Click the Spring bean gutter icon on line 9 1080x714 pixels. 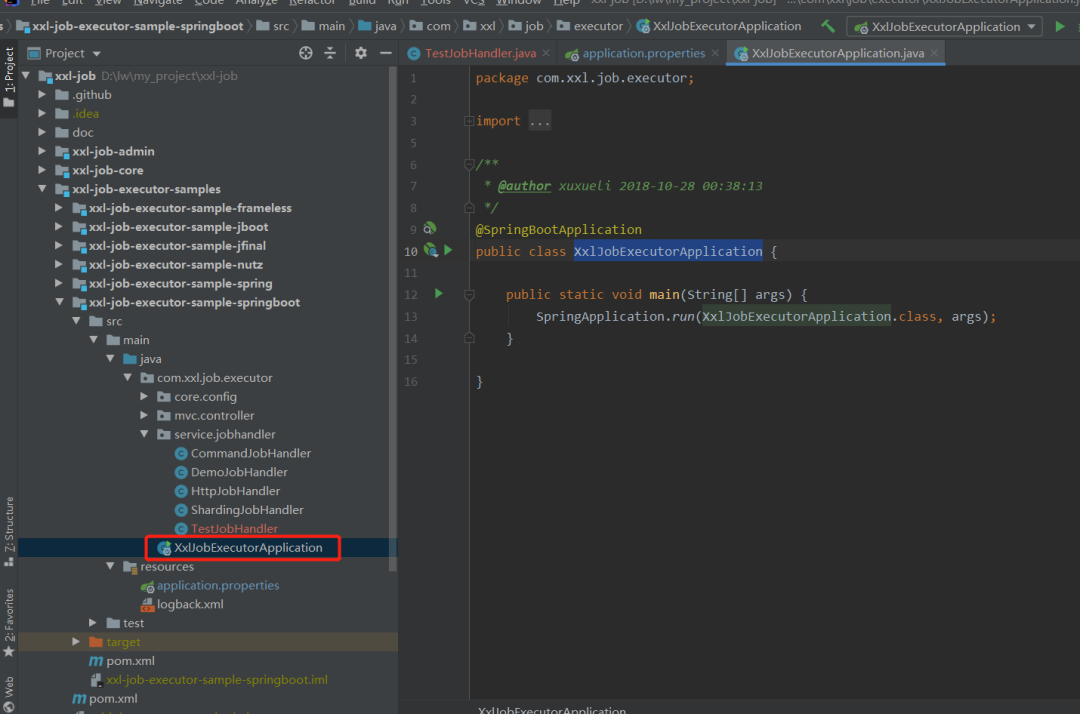tap(430, 229)
